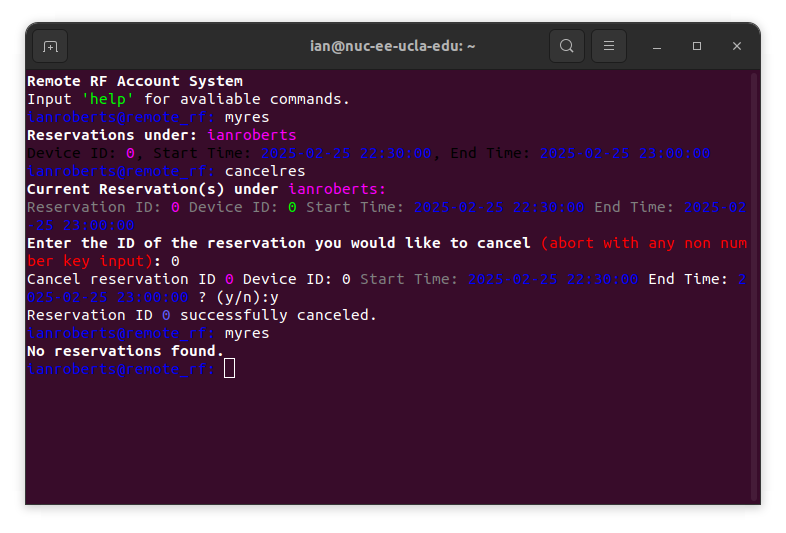The image size is (786, 533).
Task: Click the search magnifier icon
Action: pyautogui.click(x=567, y=46)
